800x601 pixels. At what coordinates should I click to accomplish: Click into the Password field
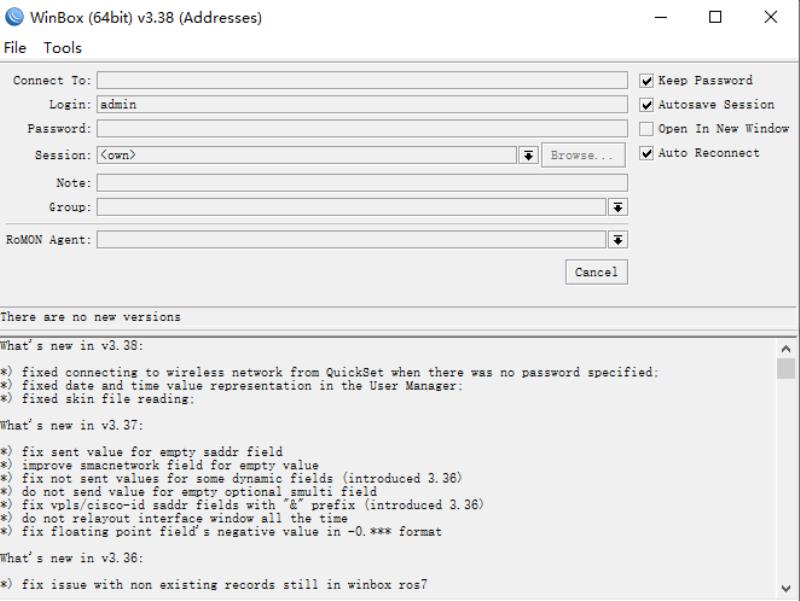pyautogui.click(x=362, y=129)
